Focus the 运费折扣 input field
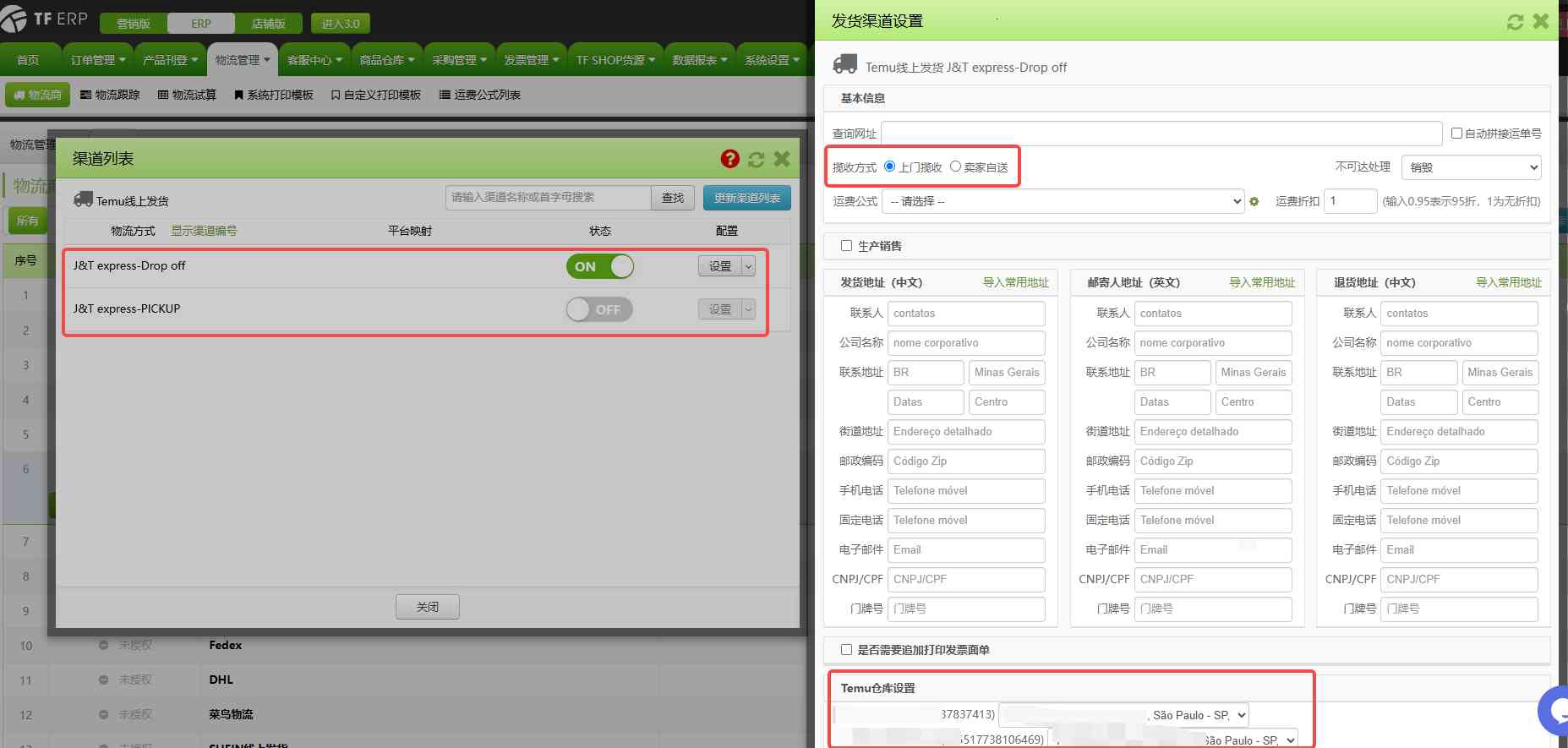 tap(1350, 201)
